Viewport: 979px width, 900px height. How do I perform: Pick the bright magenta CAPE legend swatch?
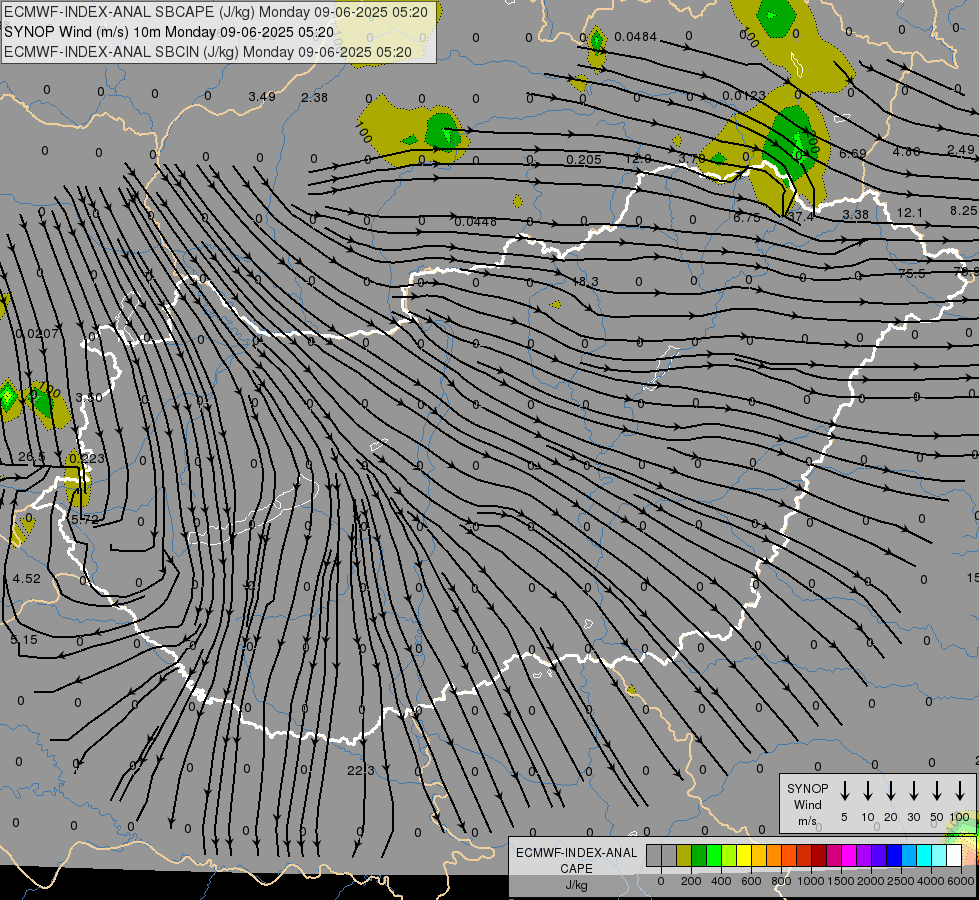(849, 856)
